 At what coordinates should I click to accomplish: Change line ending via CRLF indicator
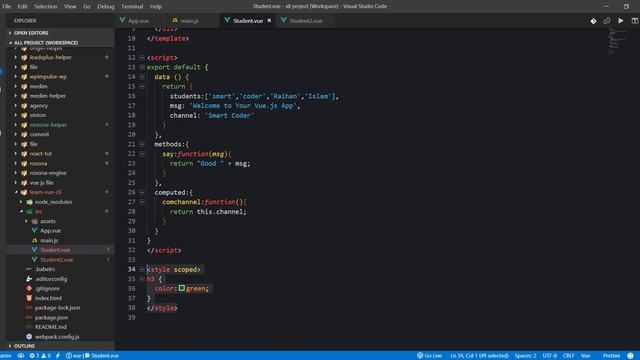click(569, 356)
